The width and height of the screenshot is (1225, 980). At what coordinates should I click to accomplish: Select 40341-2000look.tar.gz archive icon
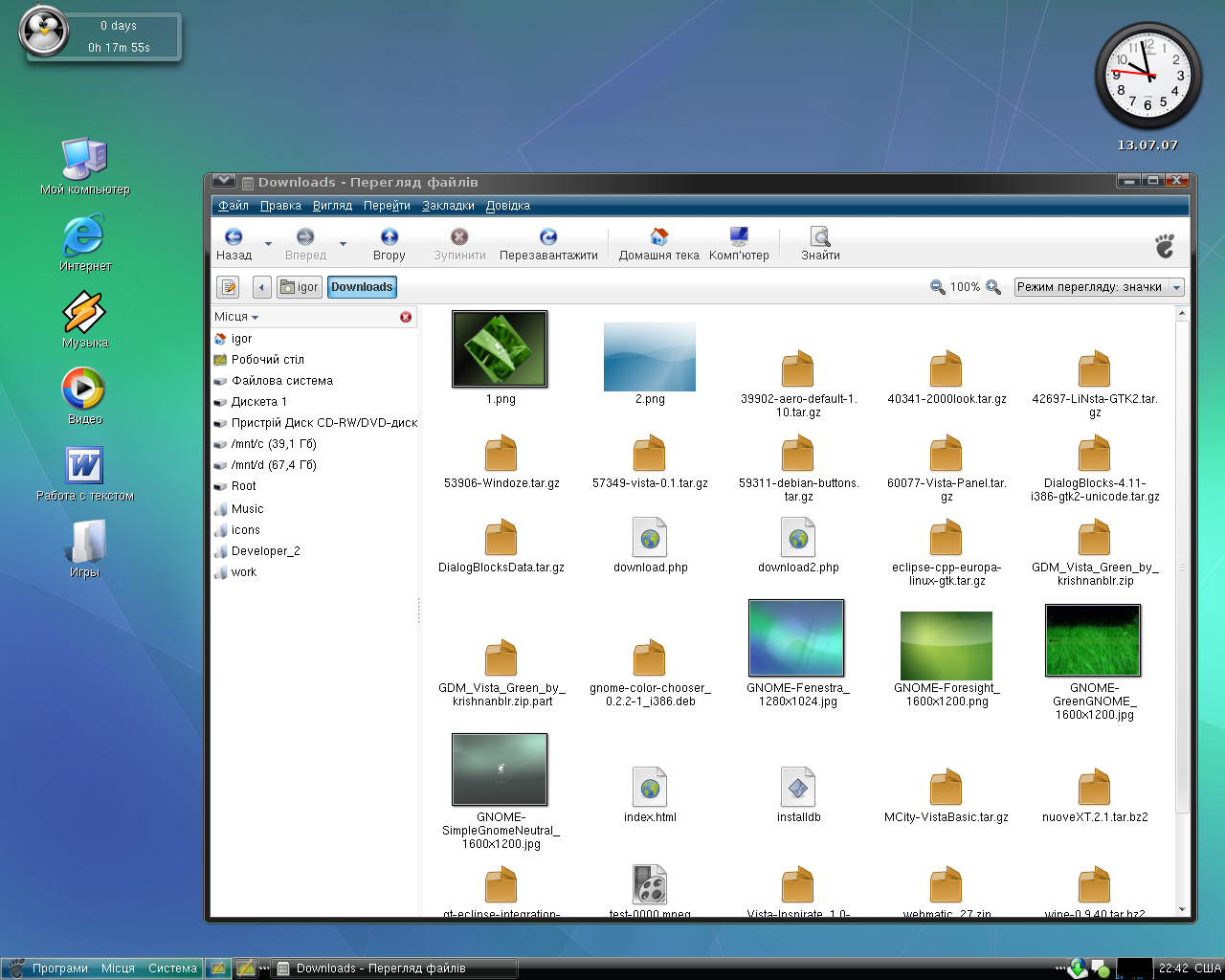pyautogui.click(x=946, y=369)
